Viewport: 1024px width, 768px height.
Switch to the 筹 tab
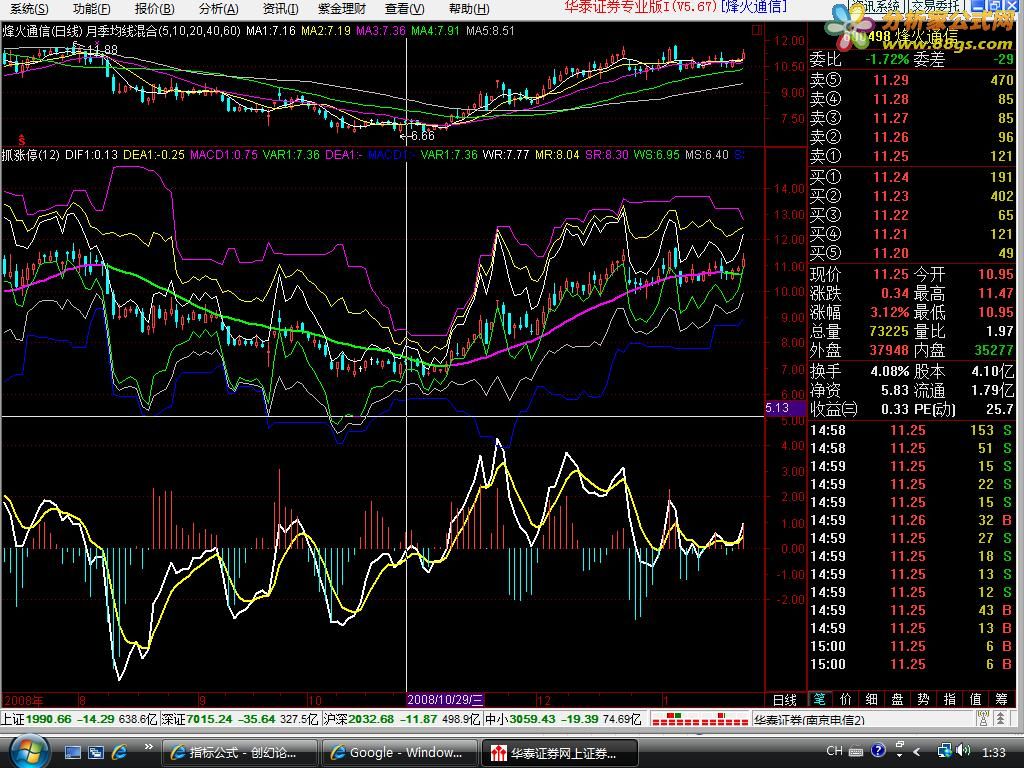pos(1002,699)
